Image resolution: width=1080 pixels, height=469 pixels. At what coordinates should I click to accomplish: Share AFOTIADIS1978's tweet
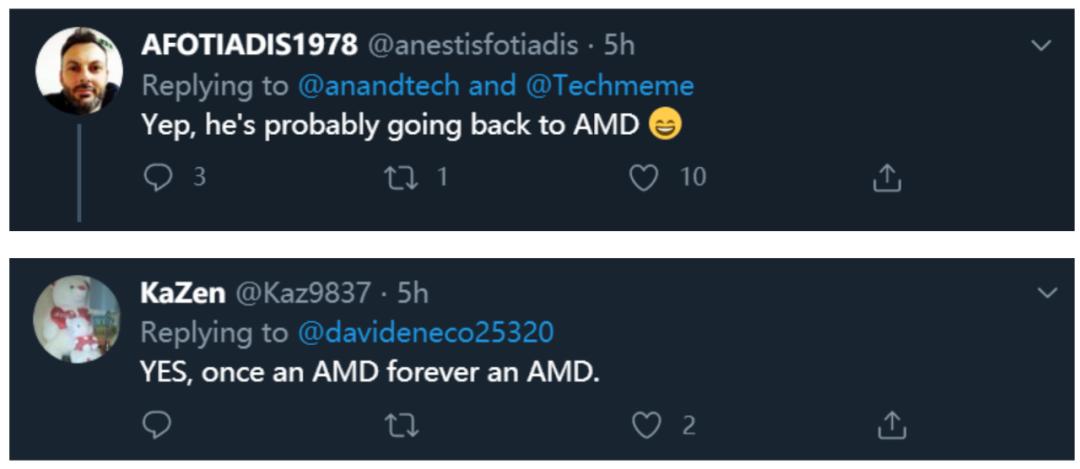[888, 178]
